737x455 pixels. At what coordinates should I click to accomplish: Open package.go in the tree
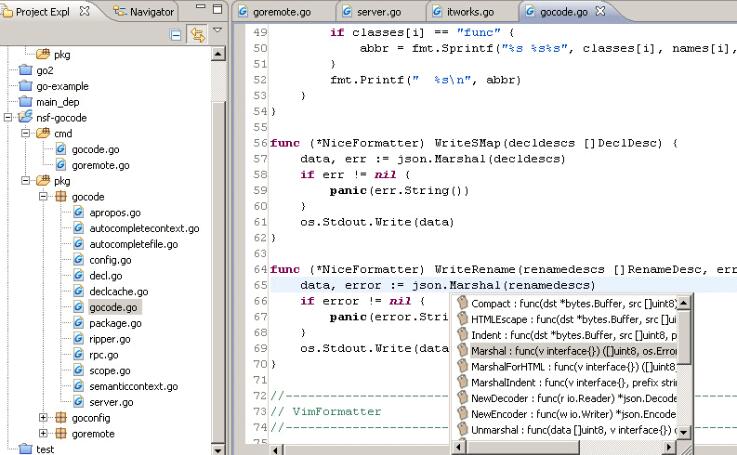(116, 323)
